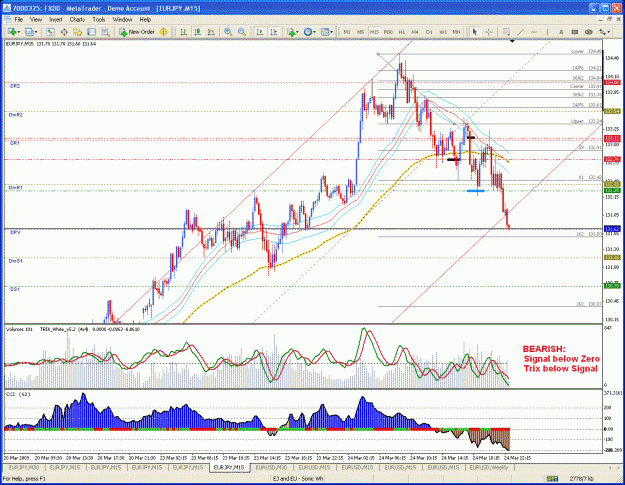
Task: Show the Navigator panel
Action: click(77, 32)
